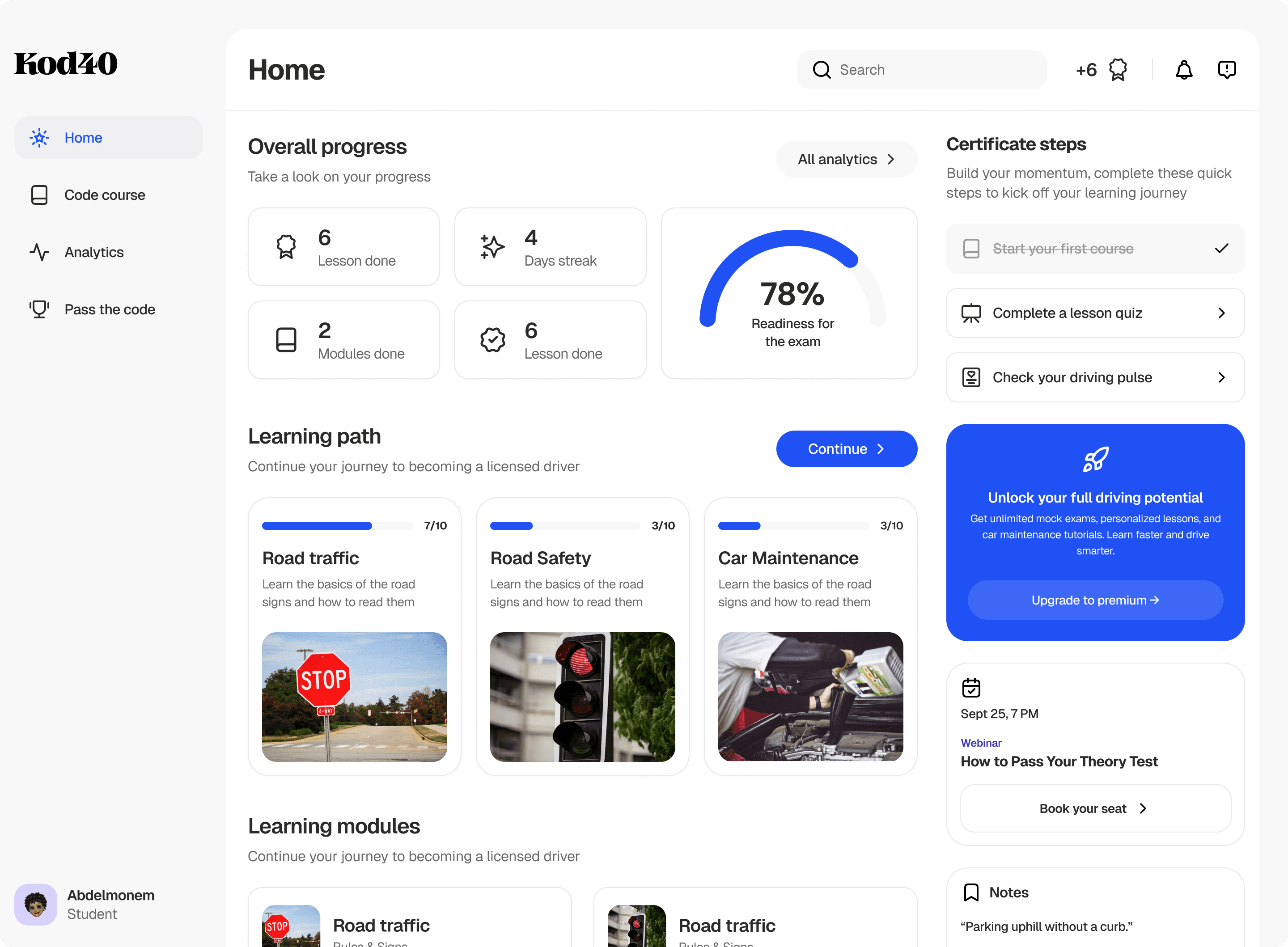This screenshot has width=1288, height=947.
Task: Go to Code course in sidebar
Action: click(104, 195)
